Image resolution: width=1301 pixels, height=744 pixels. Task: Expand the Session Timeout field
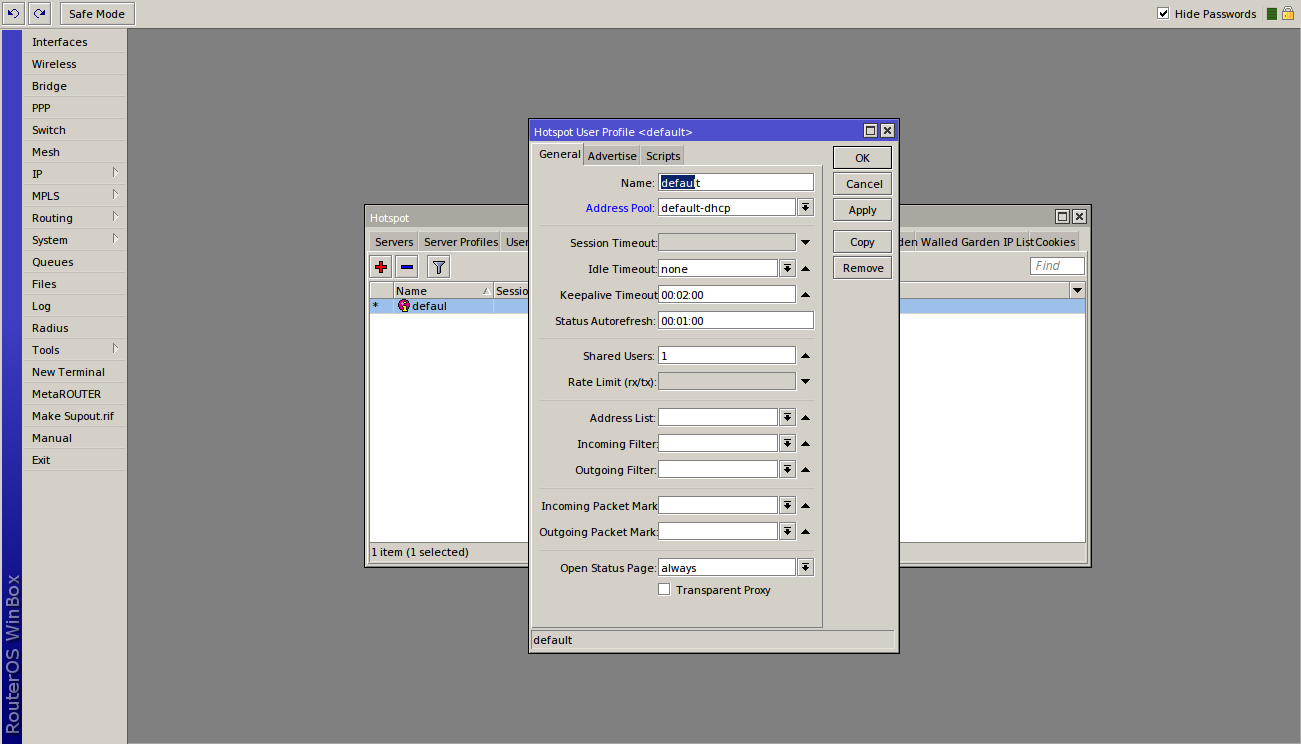(x=805, y=243)
